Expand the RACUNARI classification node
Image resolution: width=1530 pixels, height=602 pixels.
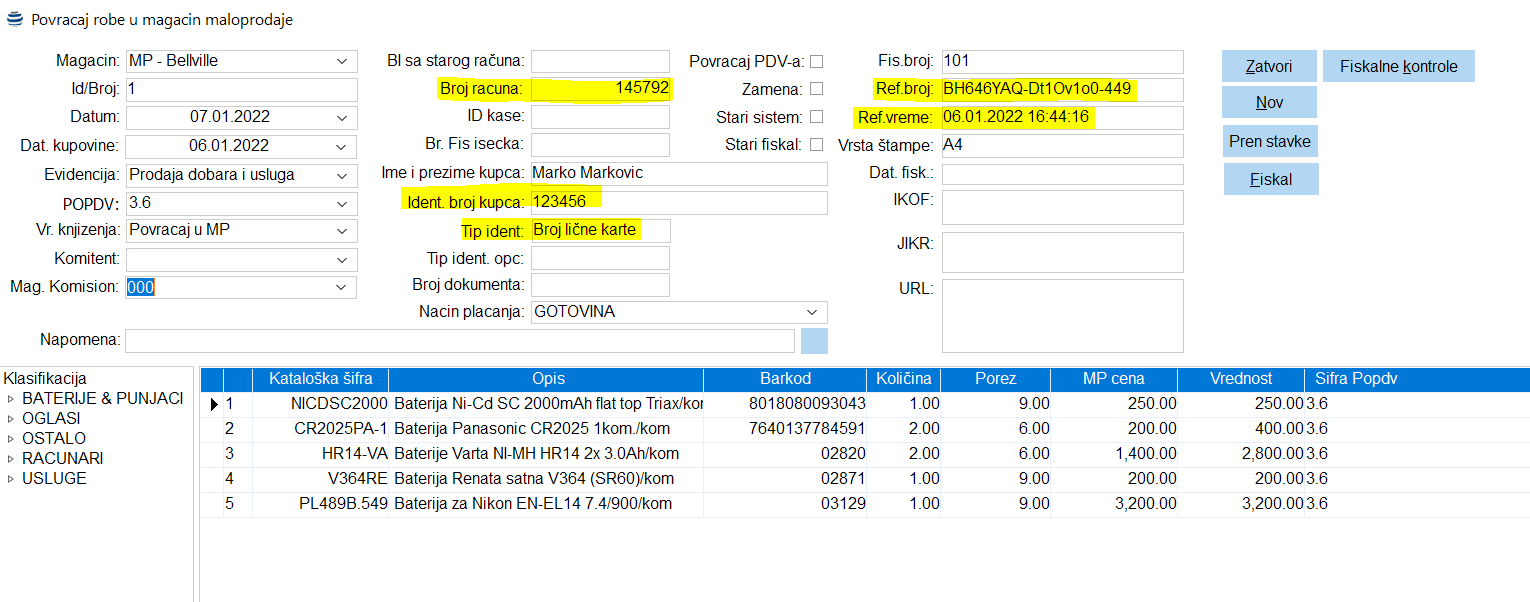tap(11, 459)
